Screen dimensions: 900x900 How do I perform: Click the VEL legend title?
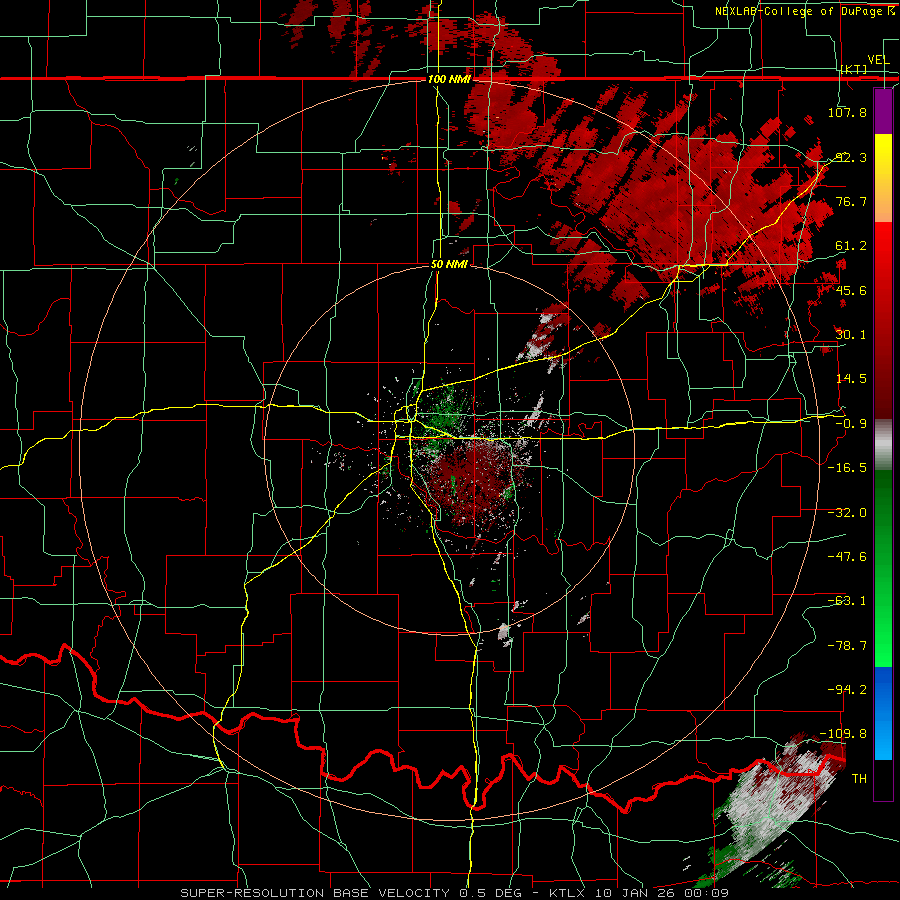click(x=878, y=60)
